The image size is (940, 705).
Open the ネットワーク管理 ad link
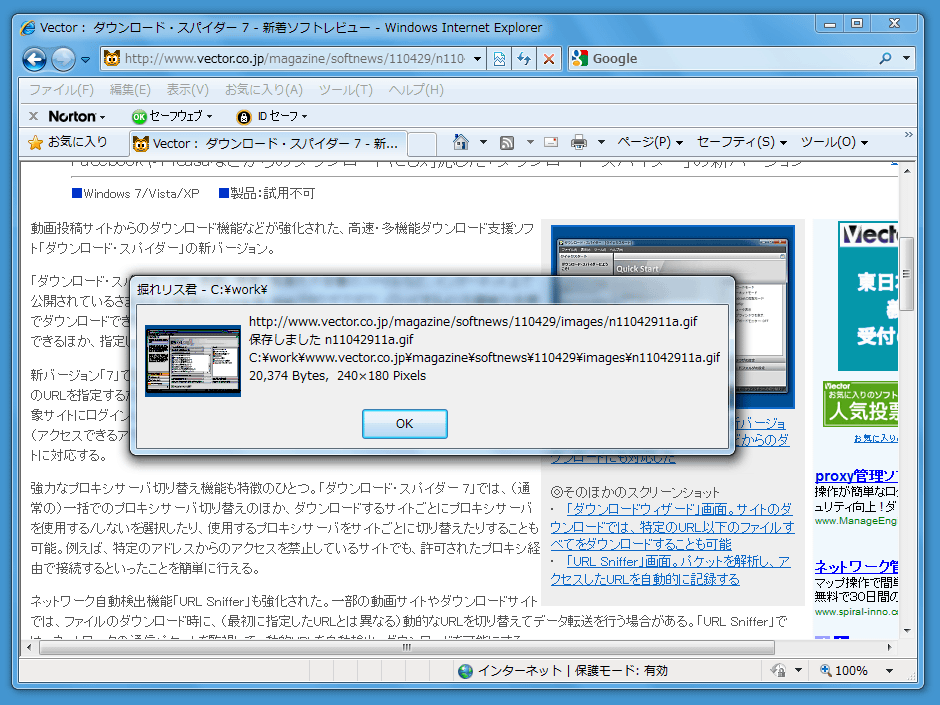click(x=856, y=567)
